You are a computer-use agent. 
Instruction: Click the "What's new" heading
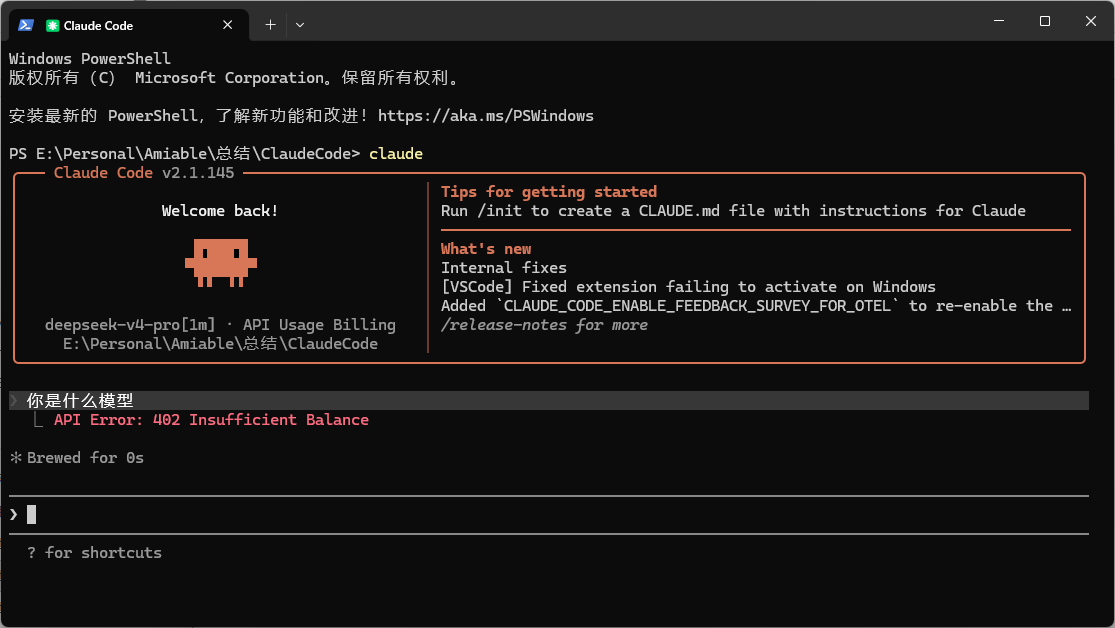point(486,249)
